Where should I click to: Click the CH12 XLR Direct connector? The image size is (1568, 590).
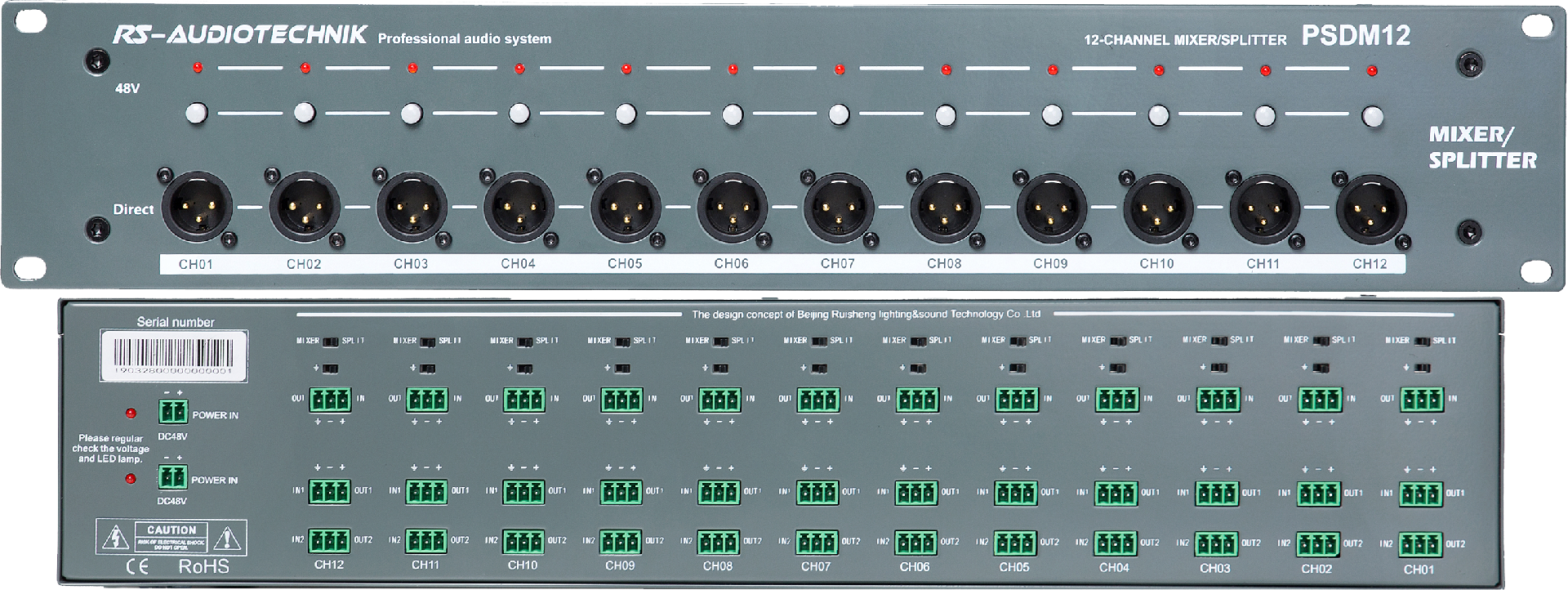point(1371,209)
